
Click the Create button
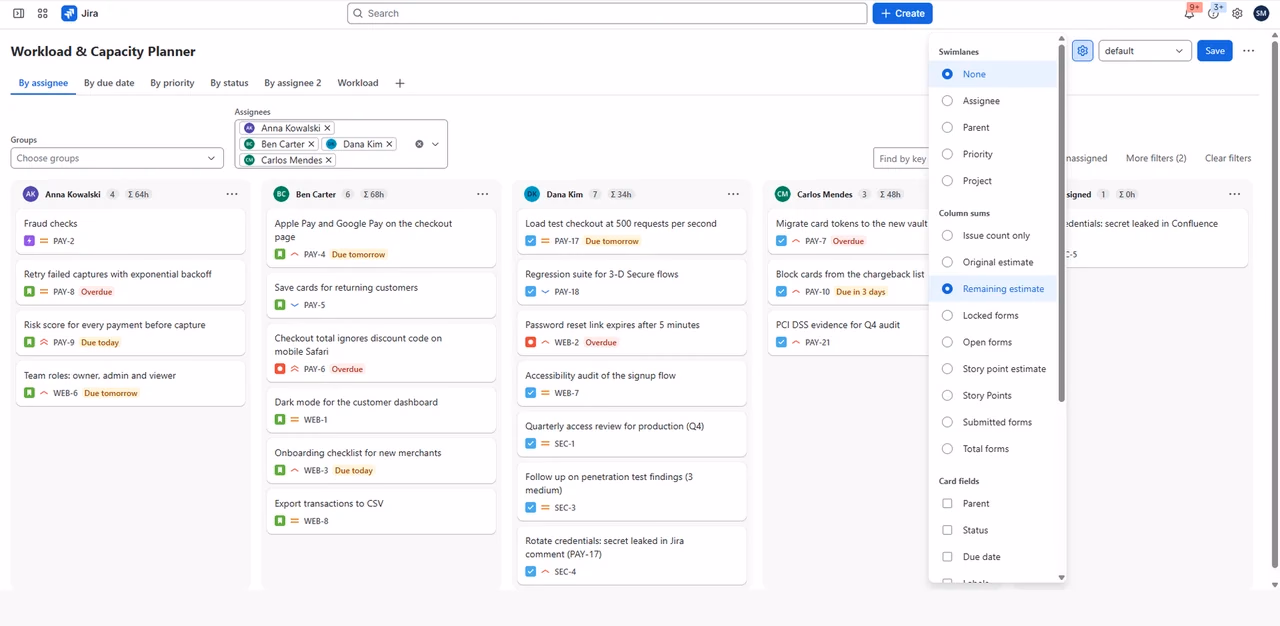tap(902, 13)
